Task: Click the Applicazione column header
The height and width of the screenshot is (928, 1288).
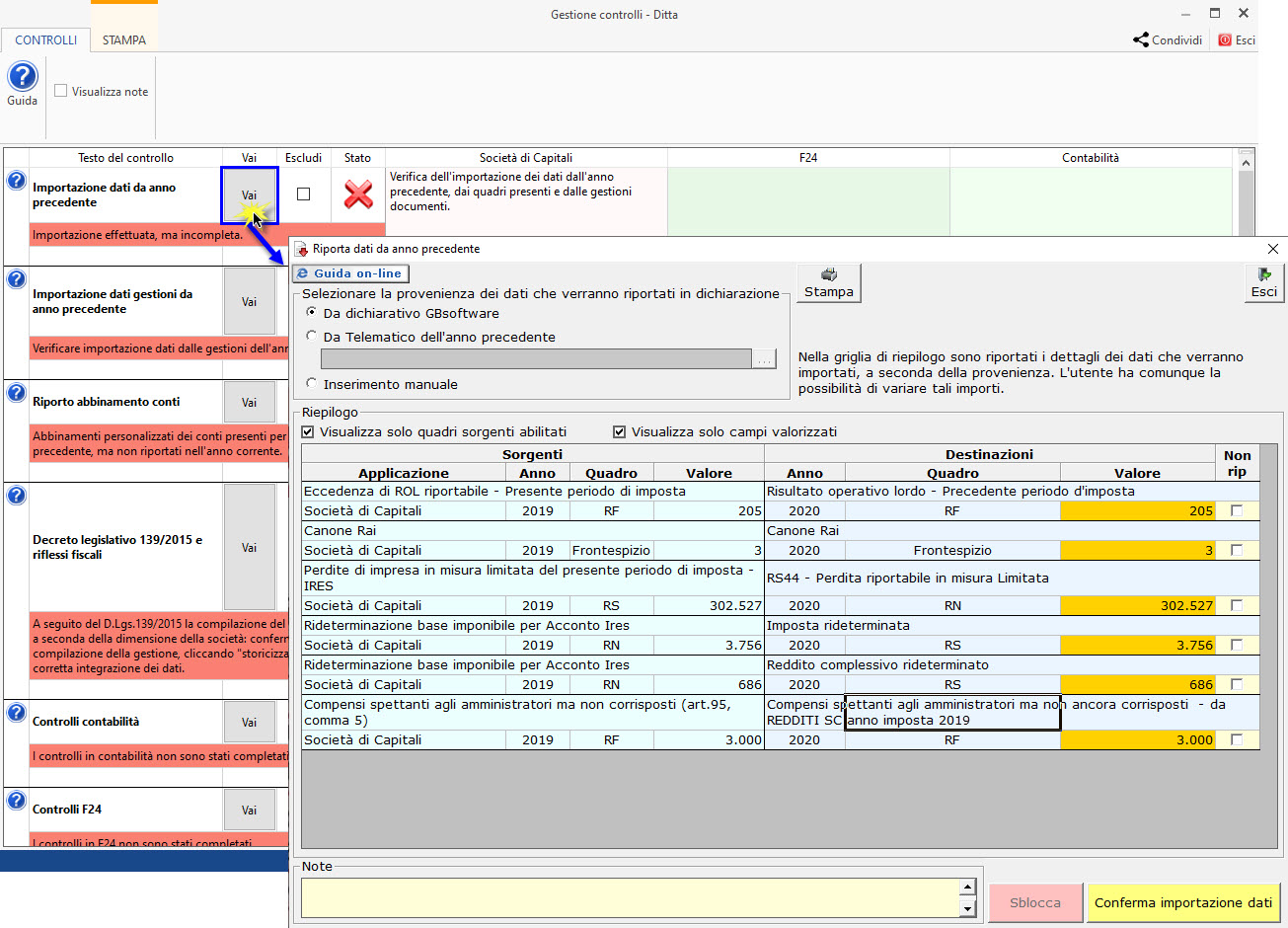Action: click(404, 473)
